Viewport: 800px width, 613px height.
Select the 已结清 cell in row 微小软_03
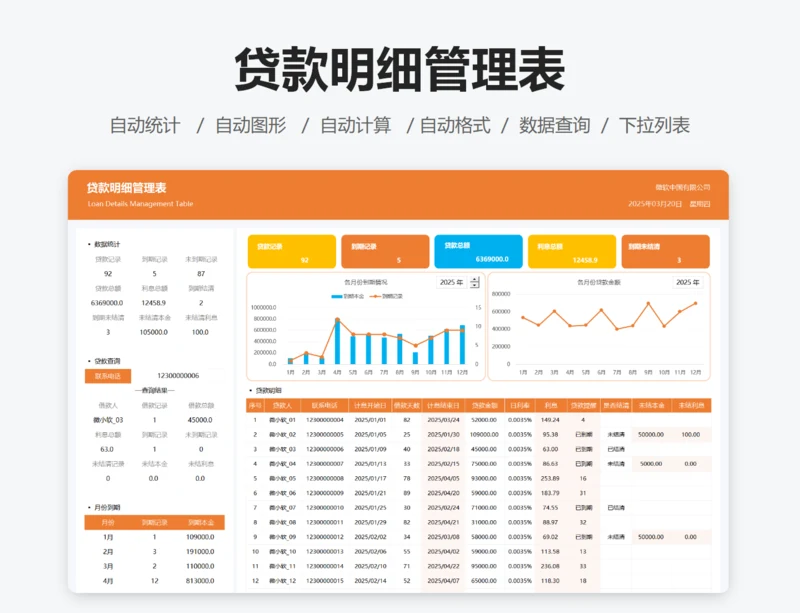(616, 449)
